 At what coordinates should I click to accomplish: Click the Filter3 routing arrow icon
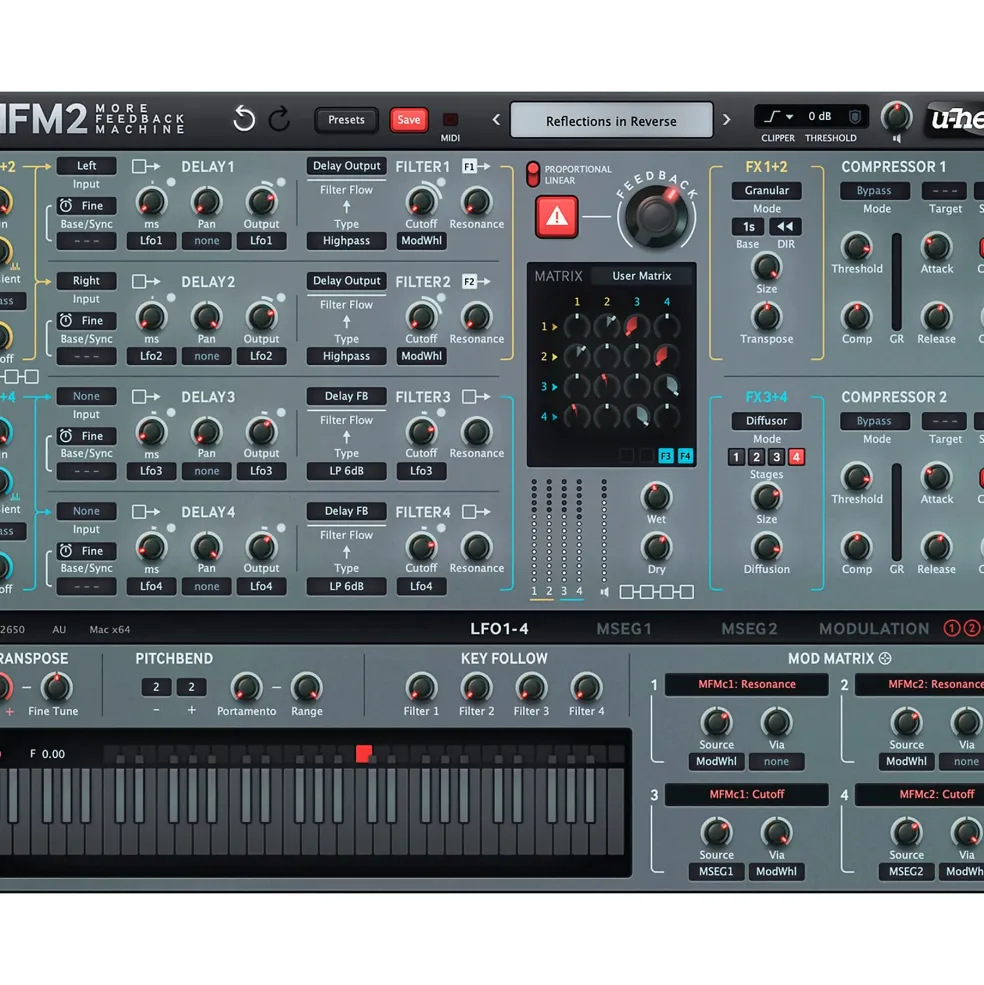click(x=476, y=396)
